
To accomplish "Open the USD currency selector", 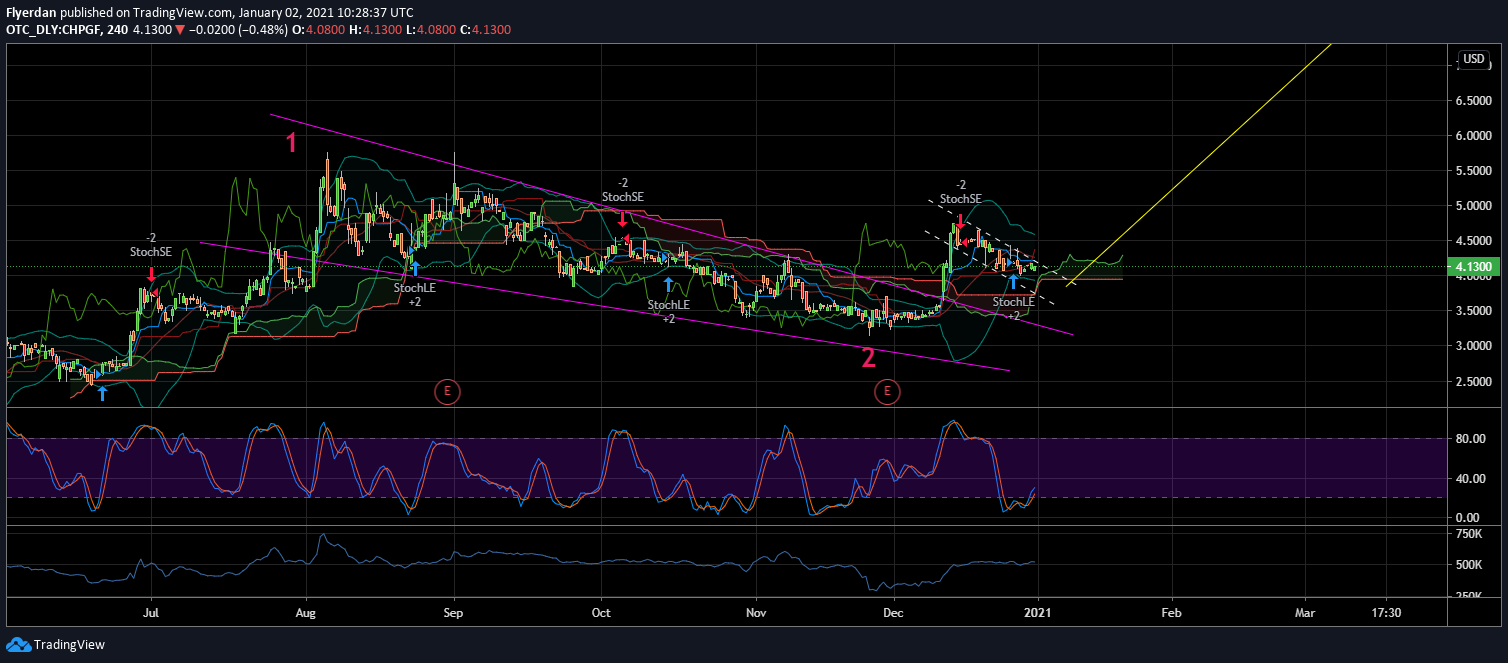I will 1474,59.
